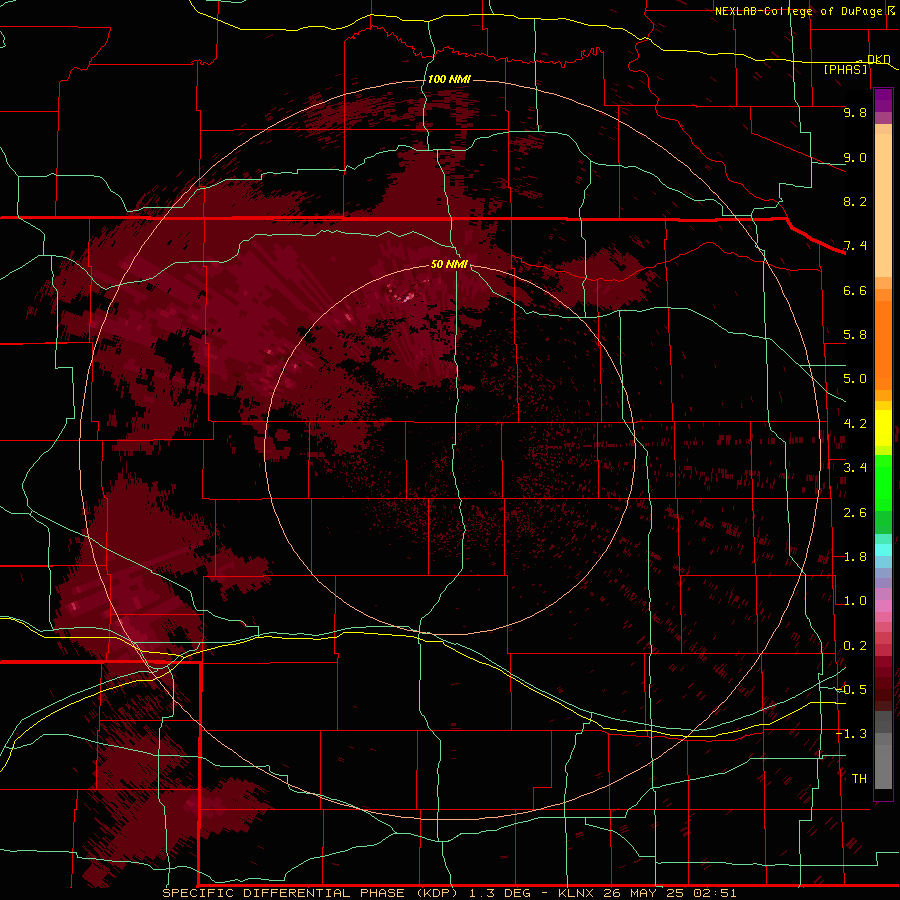Click the [PHAS] legend unit label

(845, 69)
